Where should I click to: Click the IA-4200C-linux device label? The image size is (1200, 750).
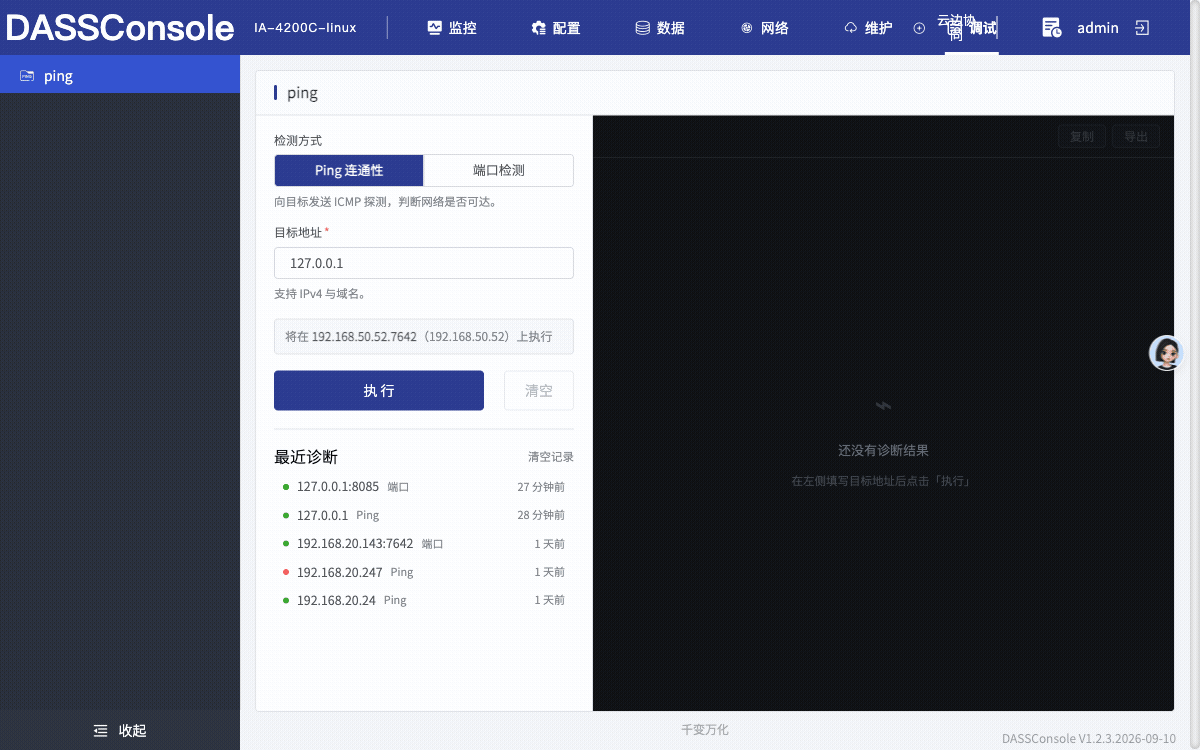(x=305, y=28)
